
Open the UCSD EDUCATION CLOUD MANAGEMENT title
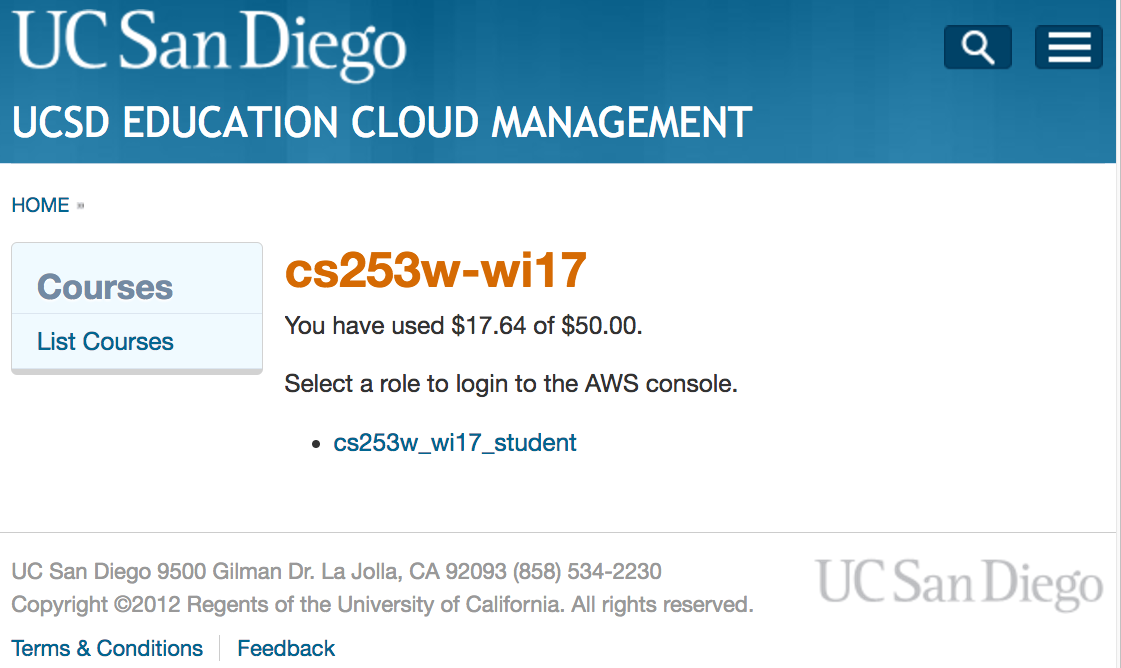pos(381,123)
